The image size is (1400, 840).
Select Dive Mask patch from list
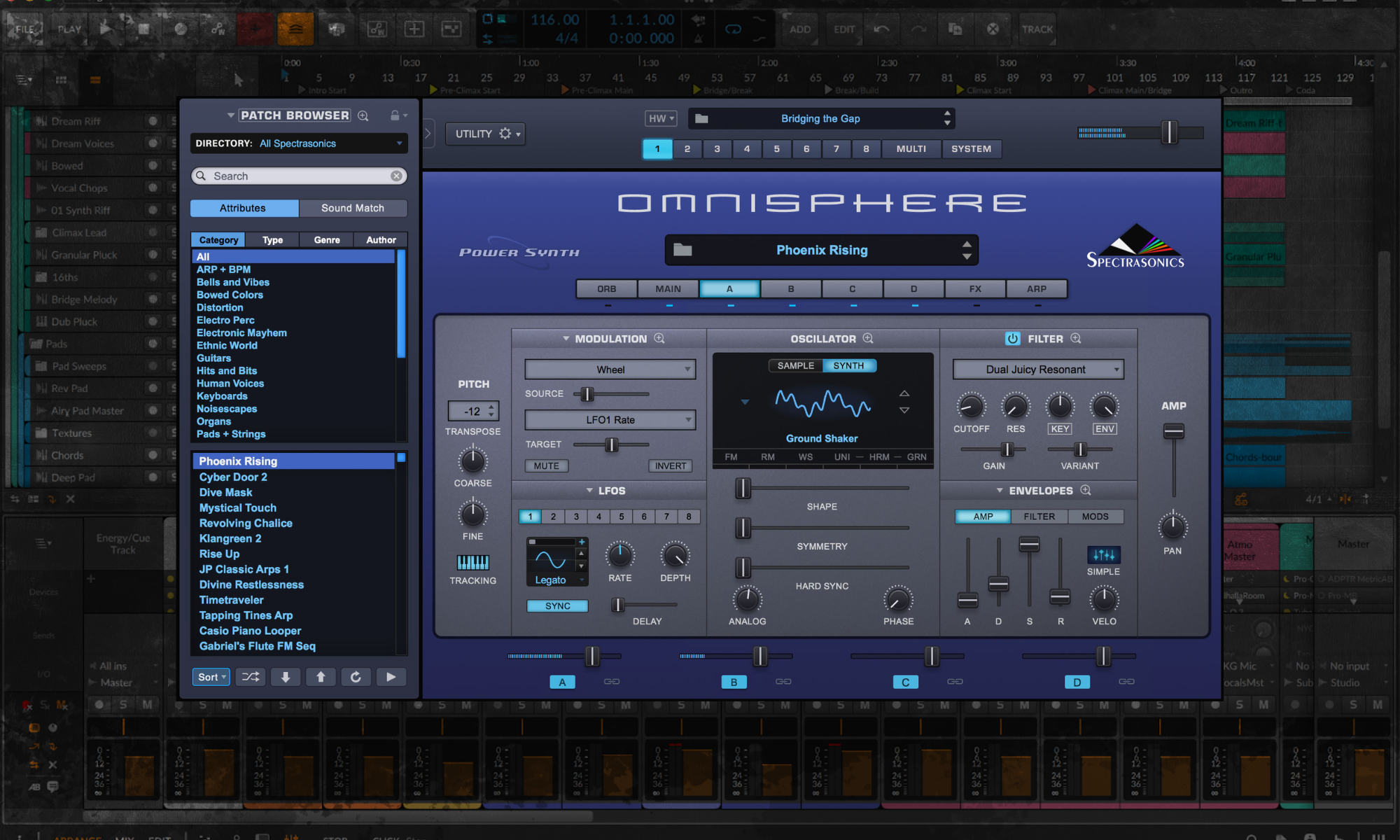[x=225, y=492]
